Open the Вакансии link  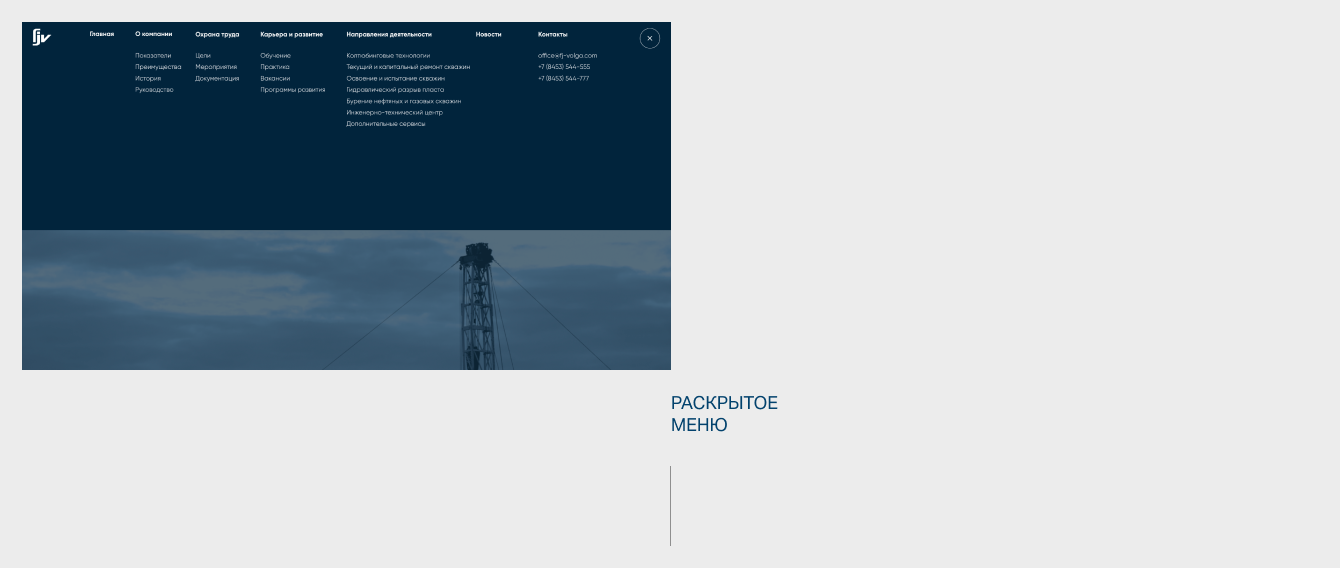click(x=275, y=78)
